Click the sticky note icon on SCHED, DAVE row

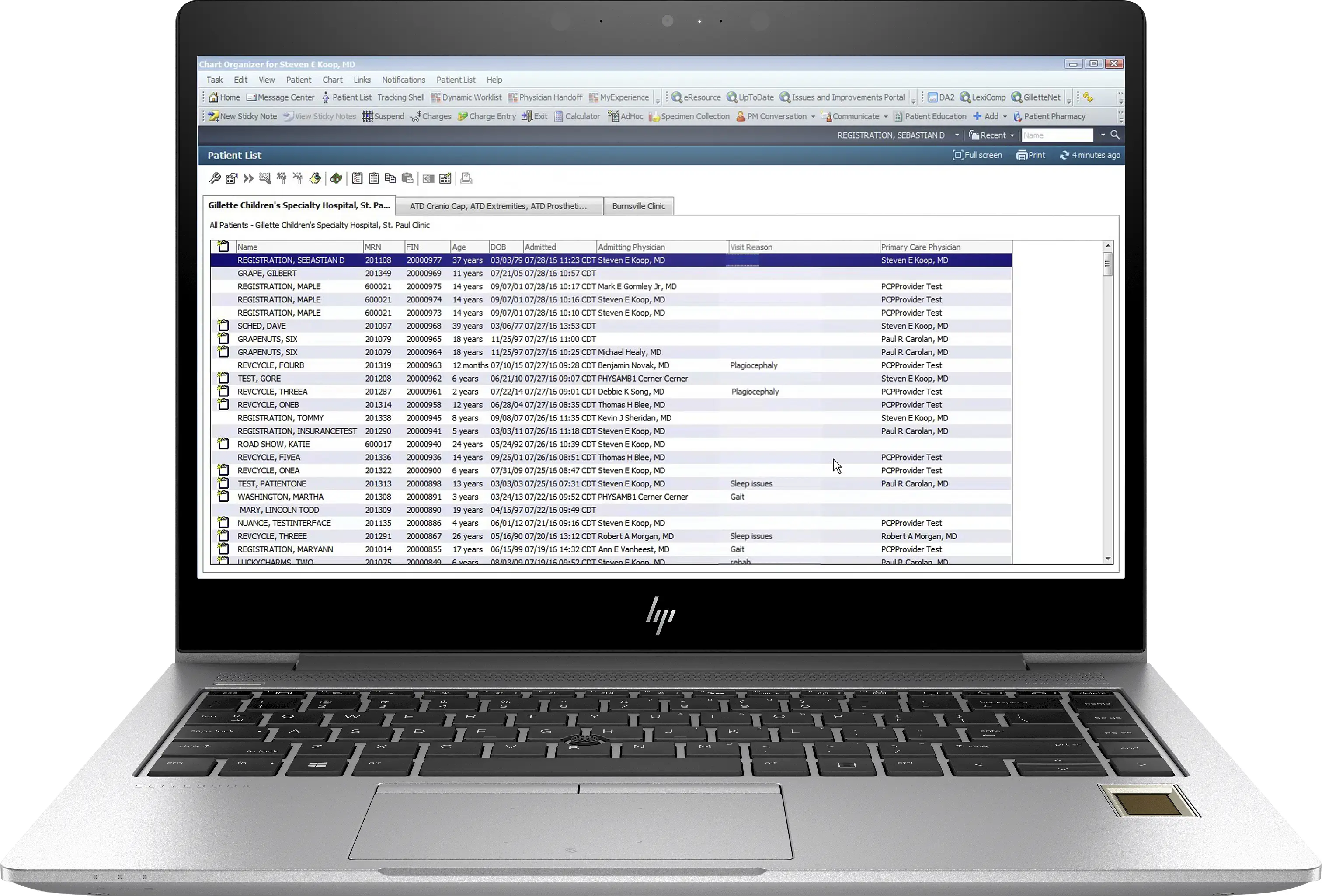(223, 326)
